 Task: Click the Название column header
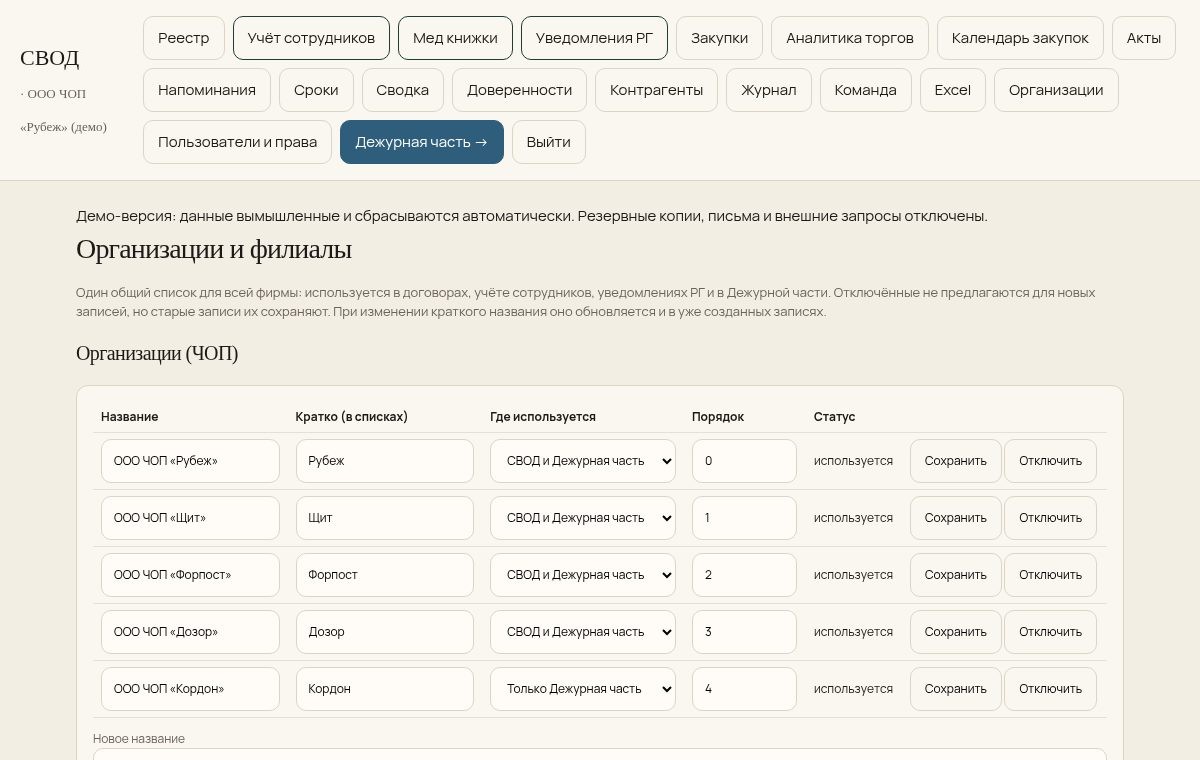pos(130,417)
